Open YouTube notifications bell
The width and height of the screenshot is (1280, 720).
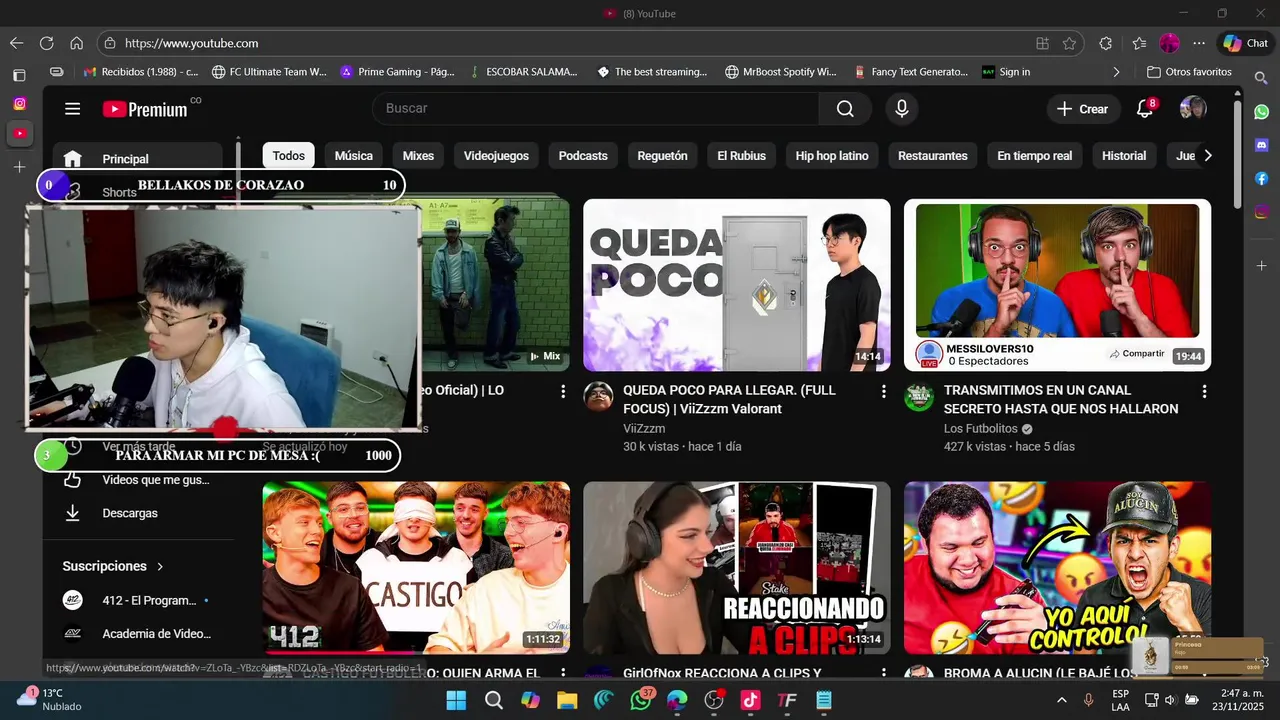[1145, 109]
